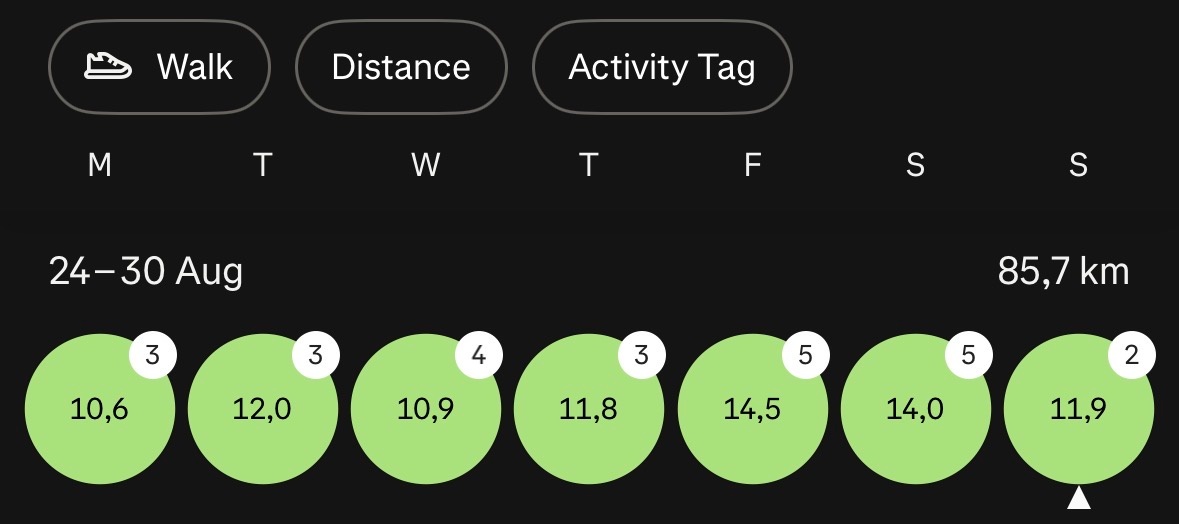Click the white selection triangle under Sunday
The width and height of the screenshot is (1179, 524).
[1079, 498]
